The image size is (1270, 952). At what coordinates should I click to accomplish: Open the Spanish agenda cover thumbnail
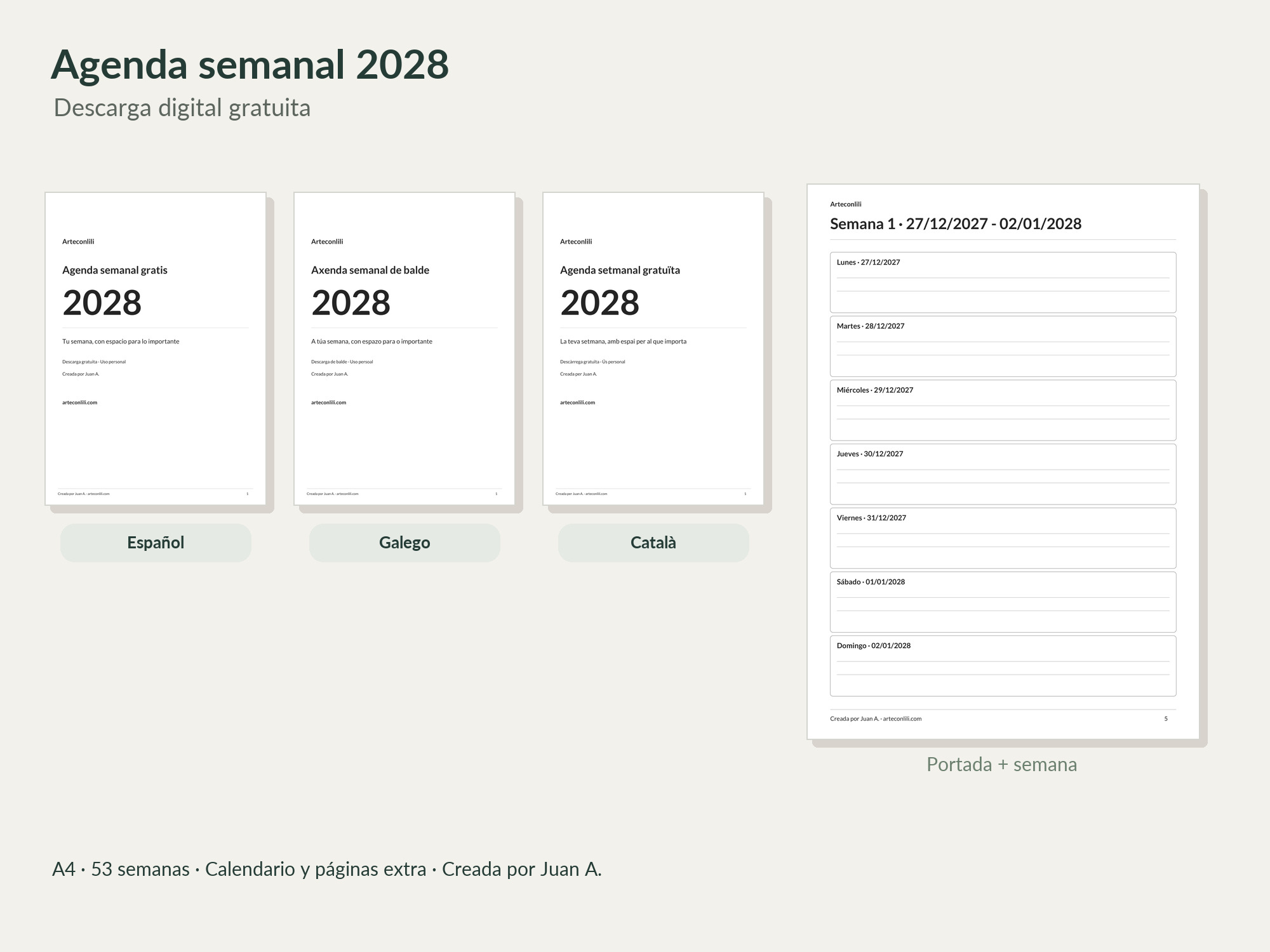156,348
